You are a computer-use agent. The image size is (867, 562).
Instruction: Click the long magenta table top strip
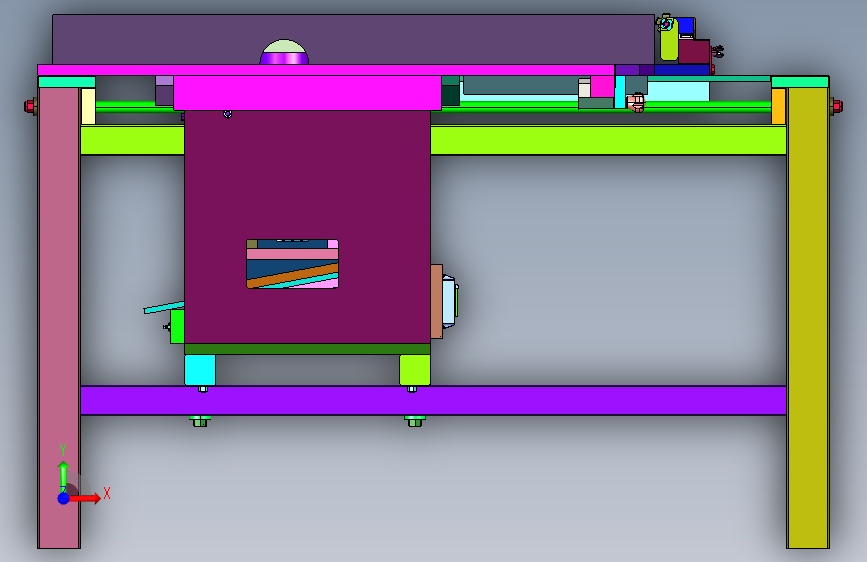(x=326, y=70)
